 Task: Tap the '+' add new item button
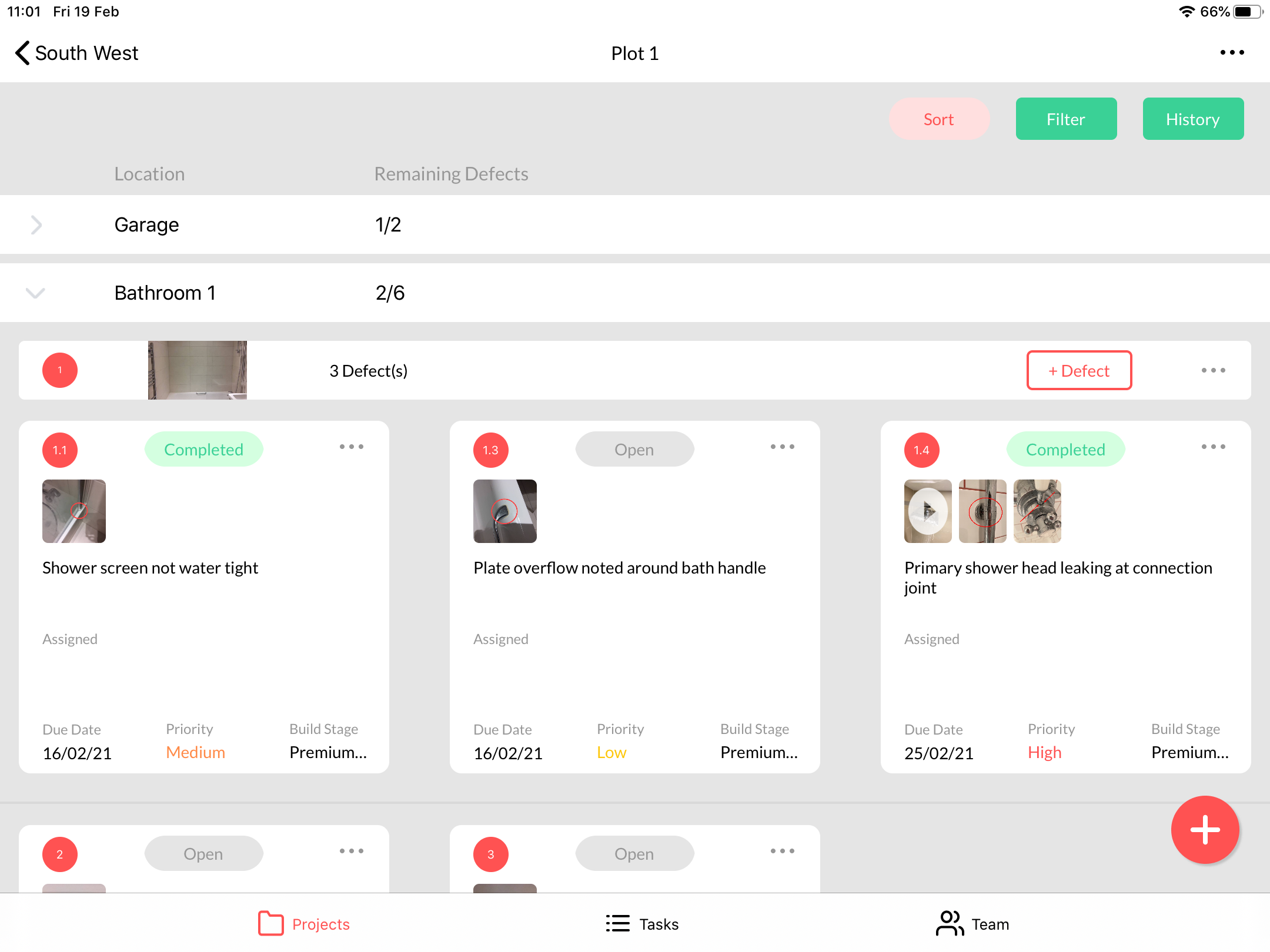pos(1203,830)
